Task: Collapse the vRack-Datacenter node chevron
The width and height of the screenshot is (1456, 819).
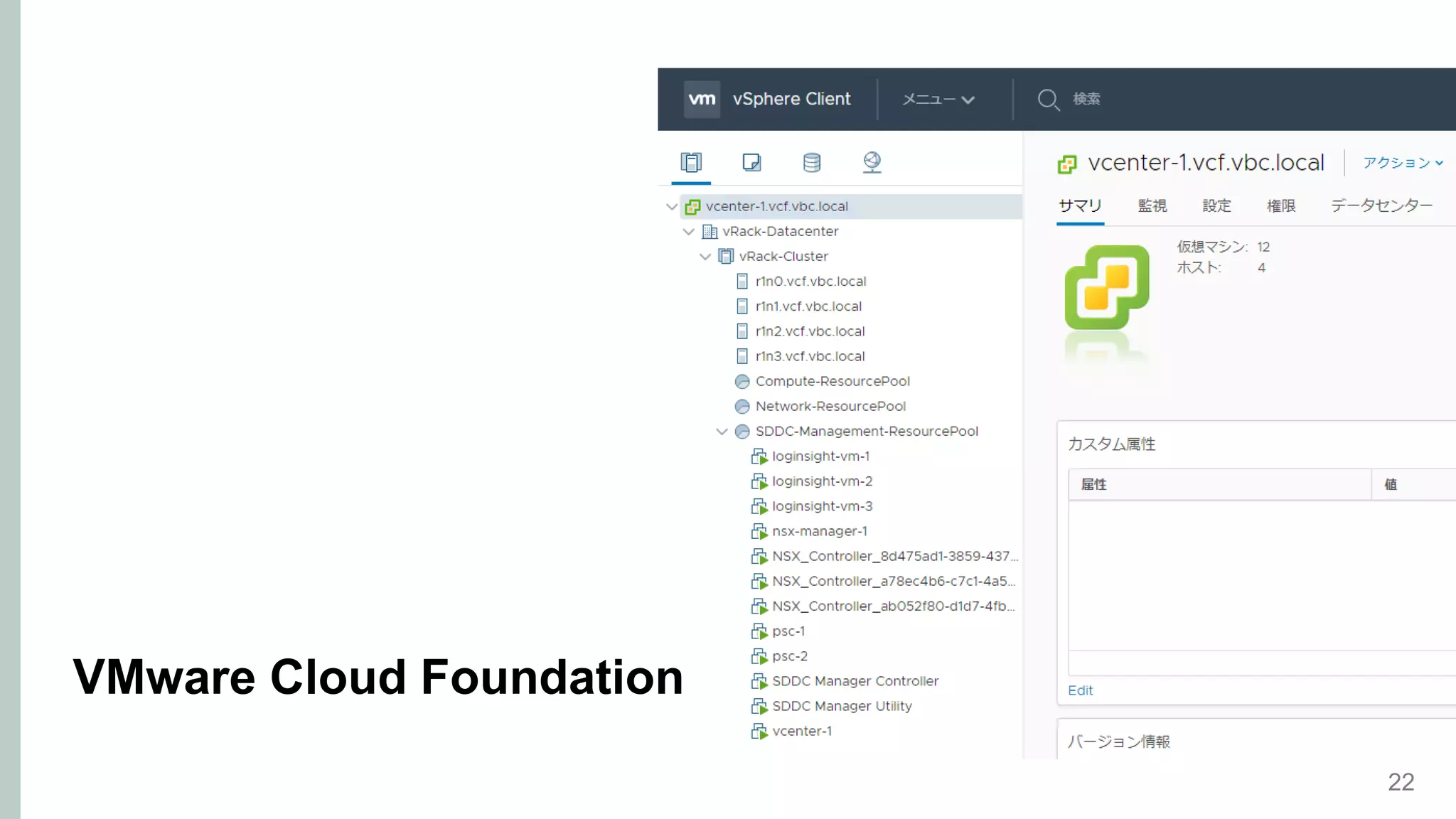Action: click(688, 232)
